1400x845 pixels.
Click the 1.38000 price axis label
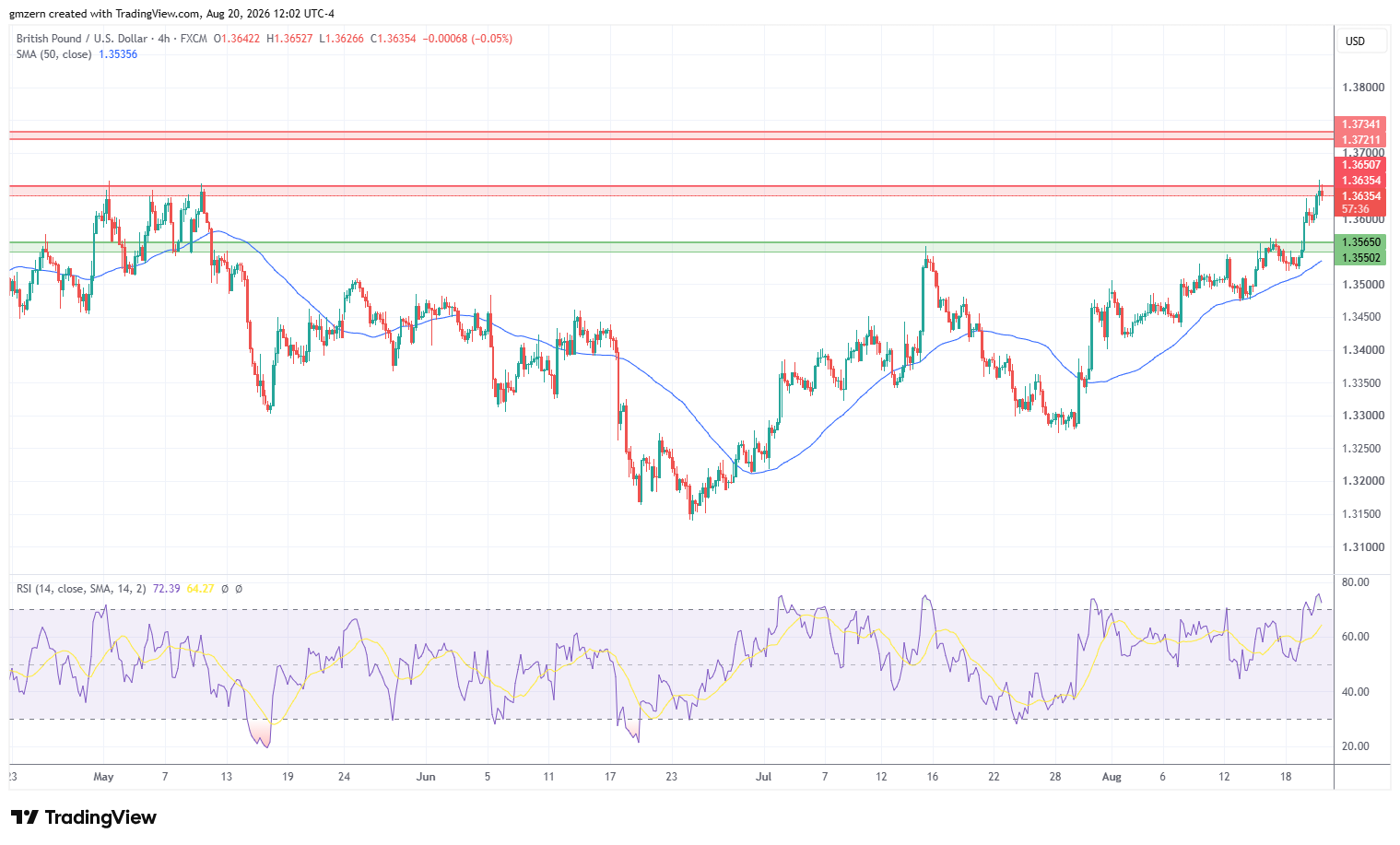[1363, 88]
